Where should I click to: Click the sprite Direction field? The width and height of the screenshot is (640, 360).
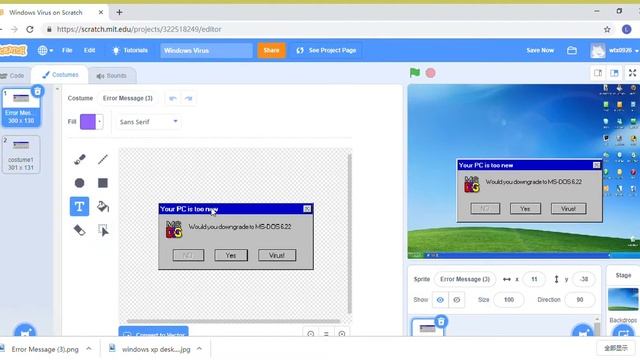coord(580,300)
